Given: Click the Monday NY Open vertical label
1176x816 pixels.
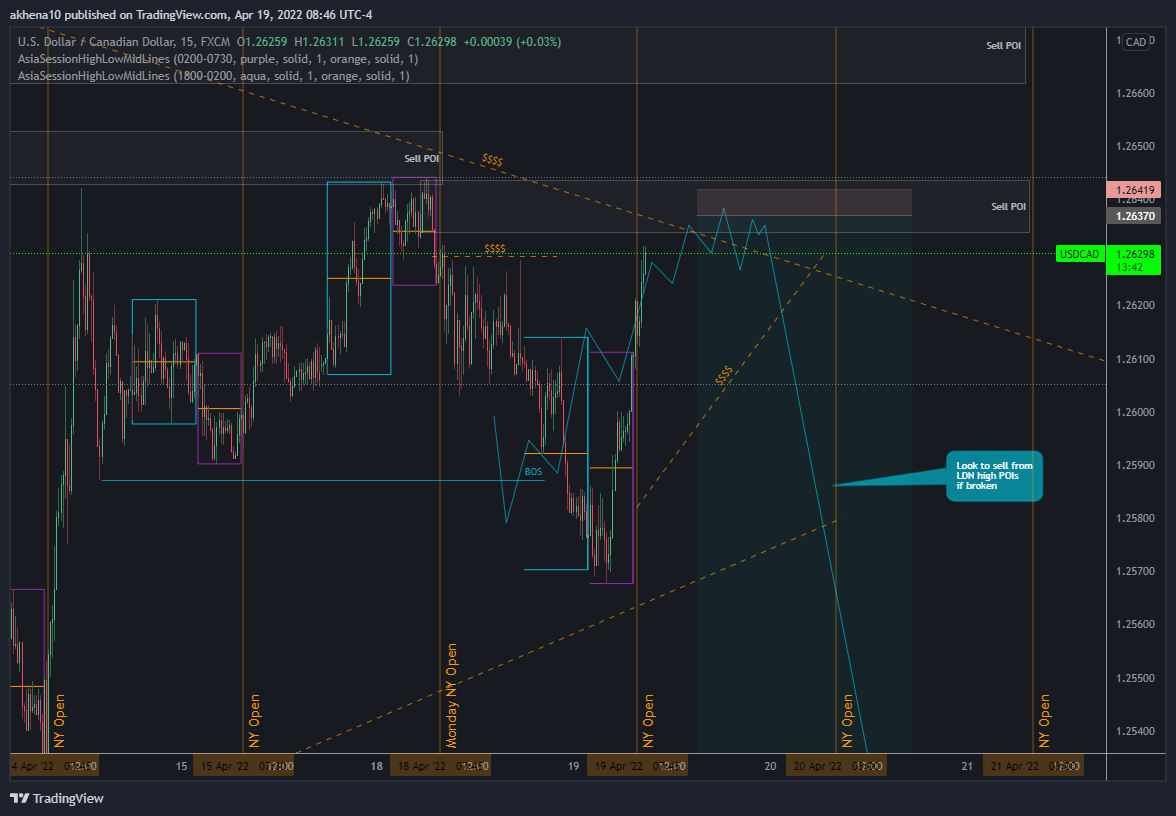Looking at the screenshot, I should tap(452, 695).
